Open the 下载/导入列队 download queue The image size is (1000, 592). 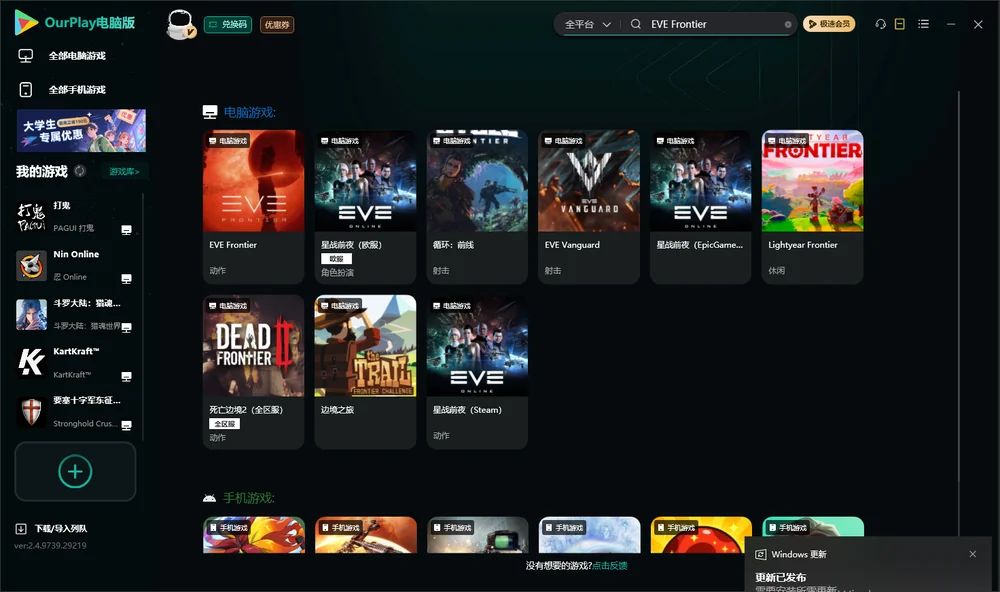[x=51, y=528]
